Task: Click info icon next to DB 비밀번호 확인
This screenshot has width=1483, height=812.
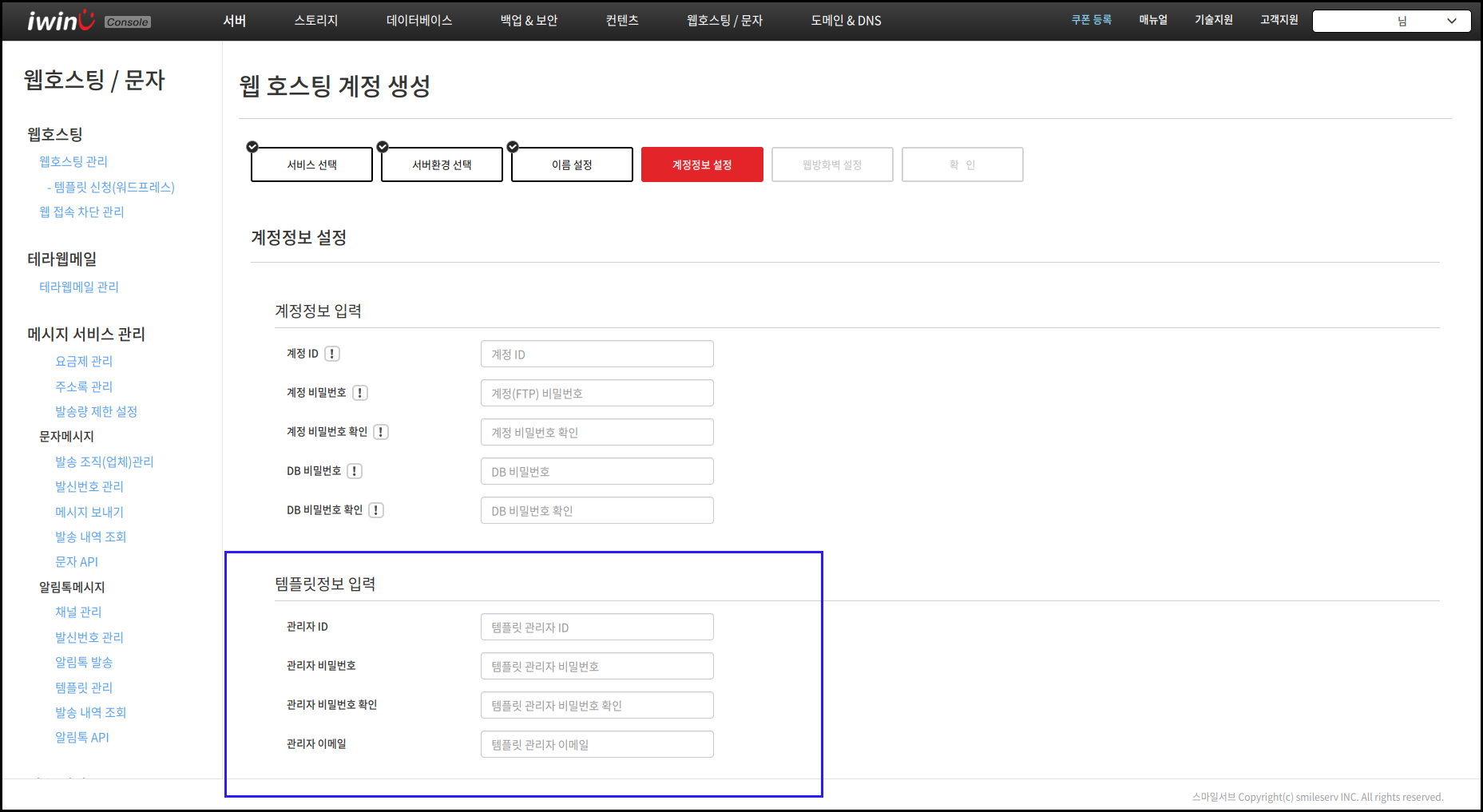Action: [376, 510]
